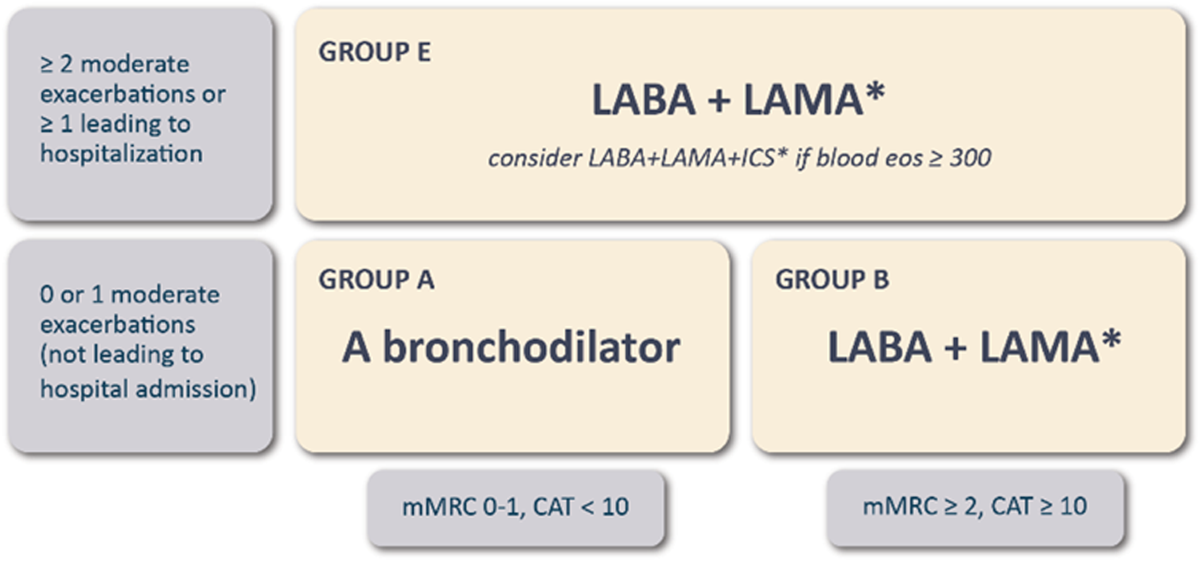Click the 'mMRC ≥ 2, CAT ≥ 10' box
The width and height of the screenshot is (1200, 562).
[x=974, y=507]
